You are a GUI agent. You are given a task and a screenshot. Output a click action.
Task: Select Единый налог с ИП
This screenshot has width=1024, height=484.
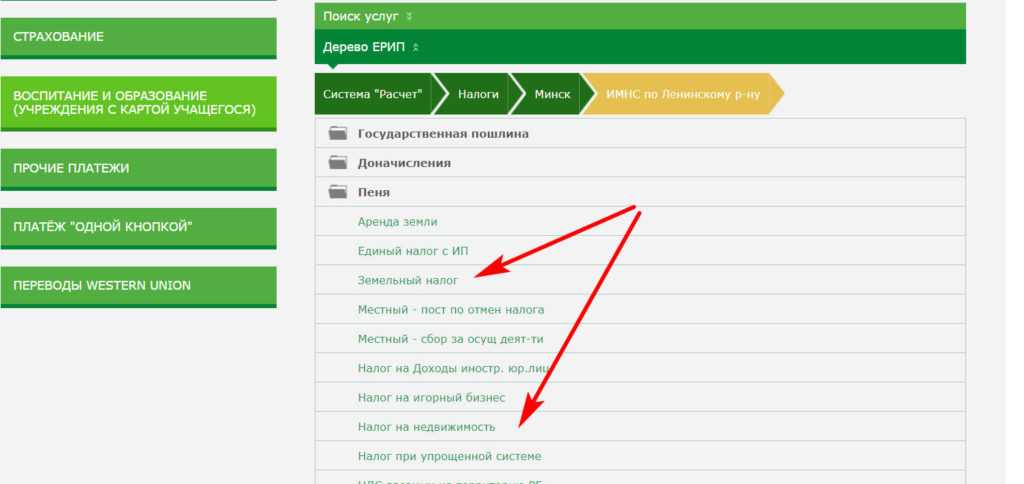click(x=413, y=250)
